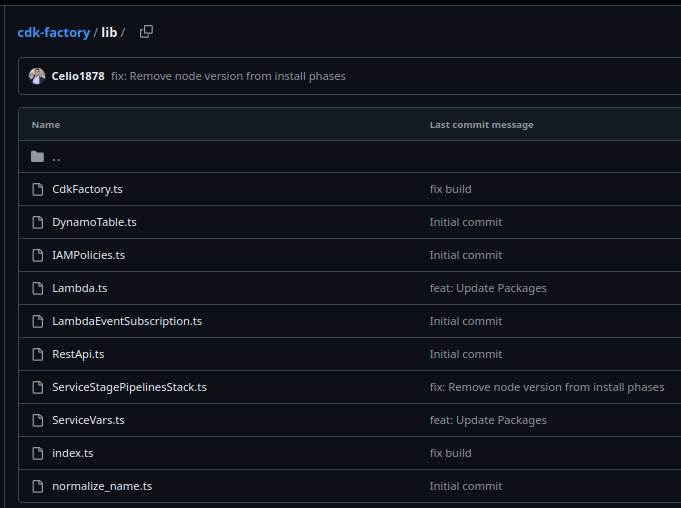
Task: Open 'Initial commit' message for RestApi.ts
Action: coord(466,354)
